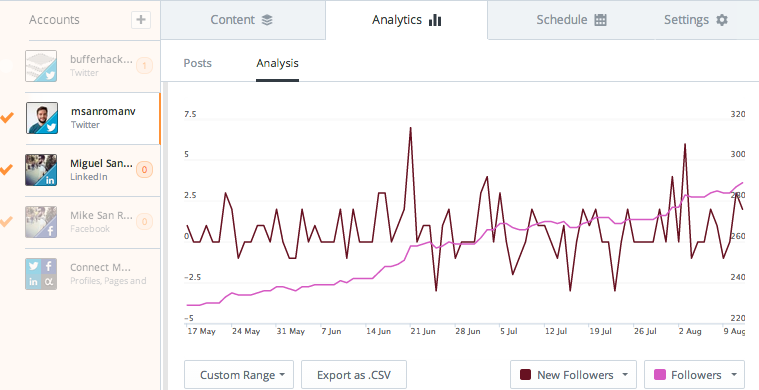This screenshot has height=390, width=759.
Task: Open the Content tab
Action: (x=243, y=20)
